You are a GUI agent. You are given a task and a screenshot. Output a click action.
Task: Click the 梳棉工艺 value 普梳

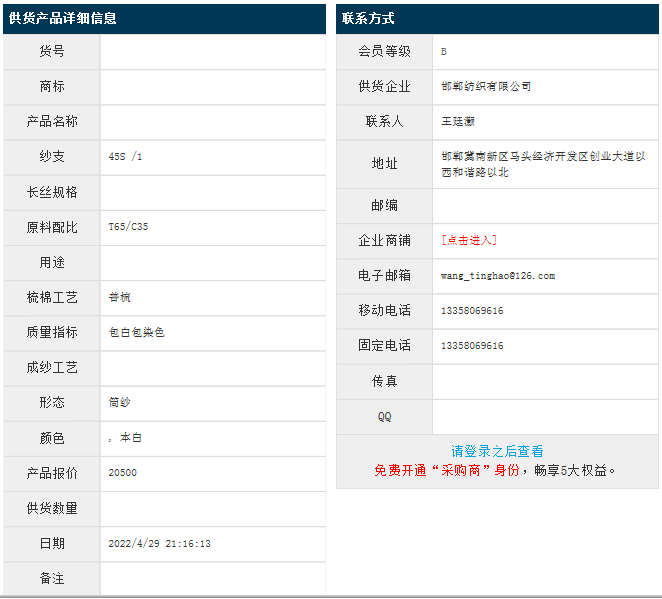pos(120,297)
